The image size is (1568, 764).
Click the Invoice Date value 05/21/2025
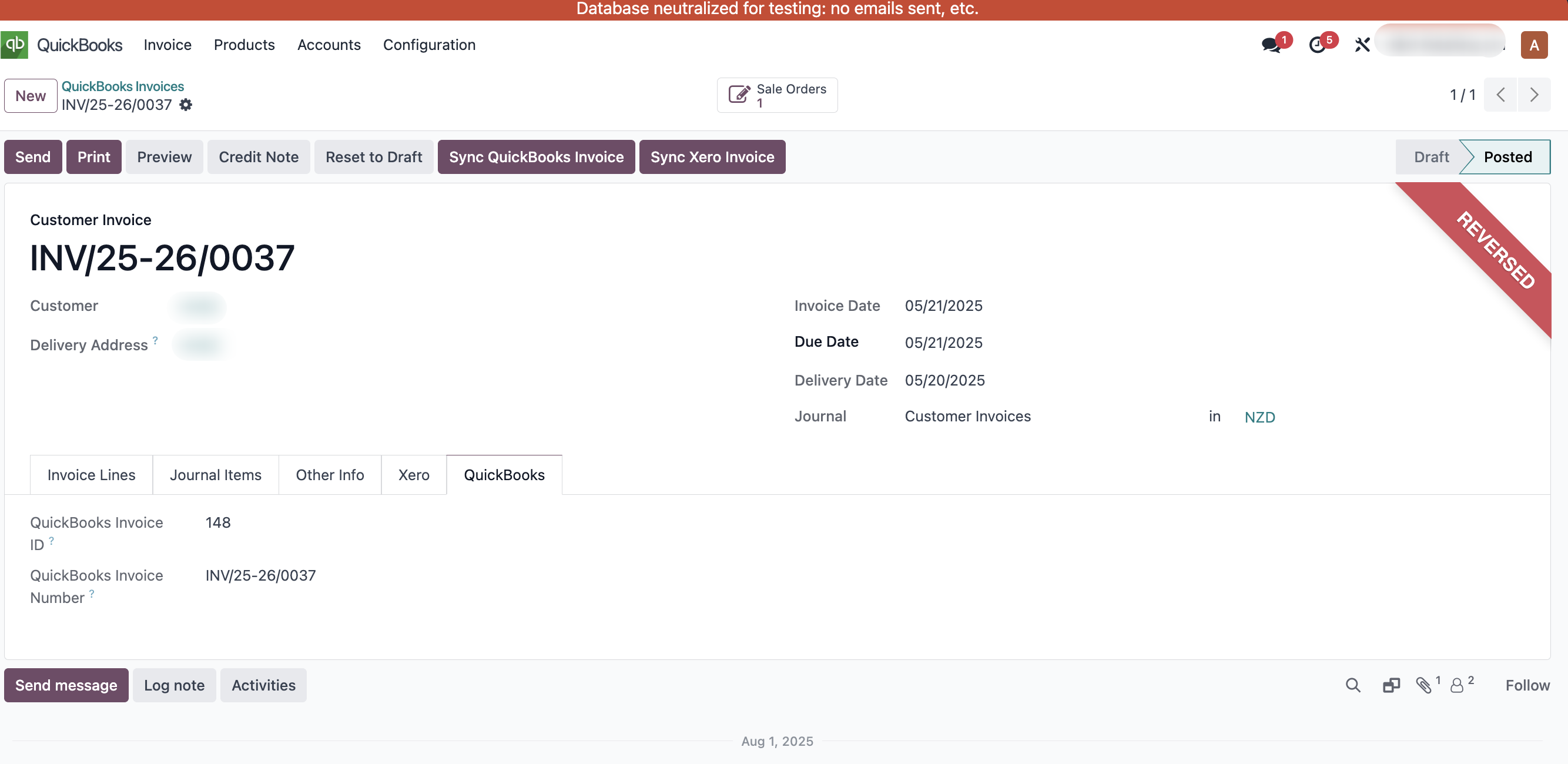point(943,306)
